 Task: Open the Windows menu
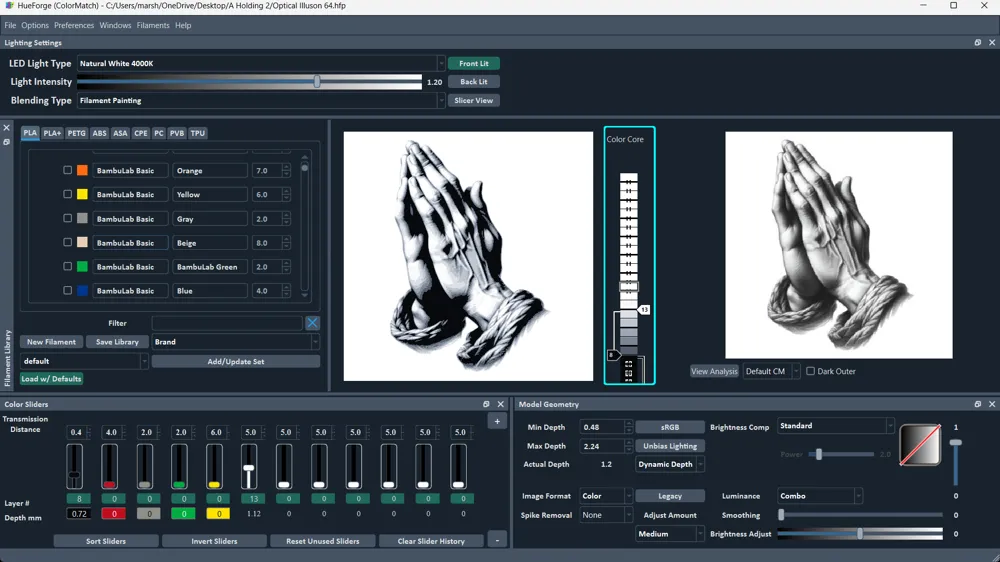115,26
